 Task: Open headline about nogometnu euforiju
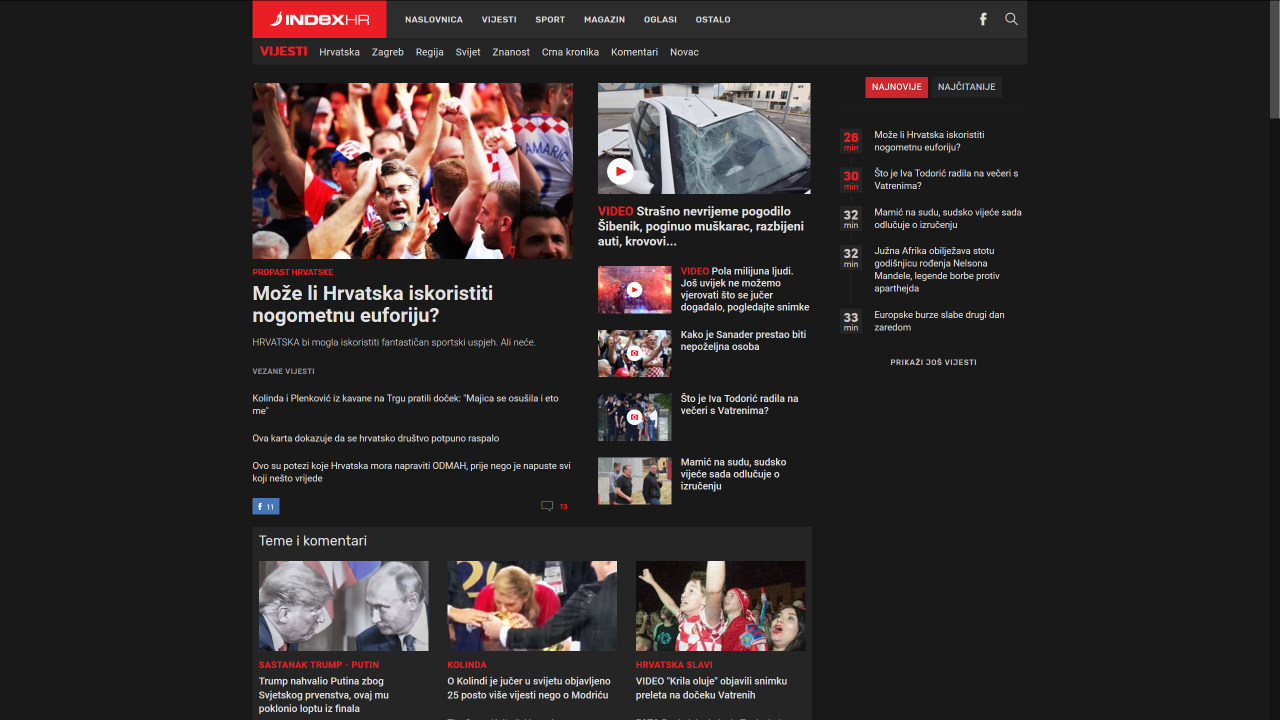[372, 304]
